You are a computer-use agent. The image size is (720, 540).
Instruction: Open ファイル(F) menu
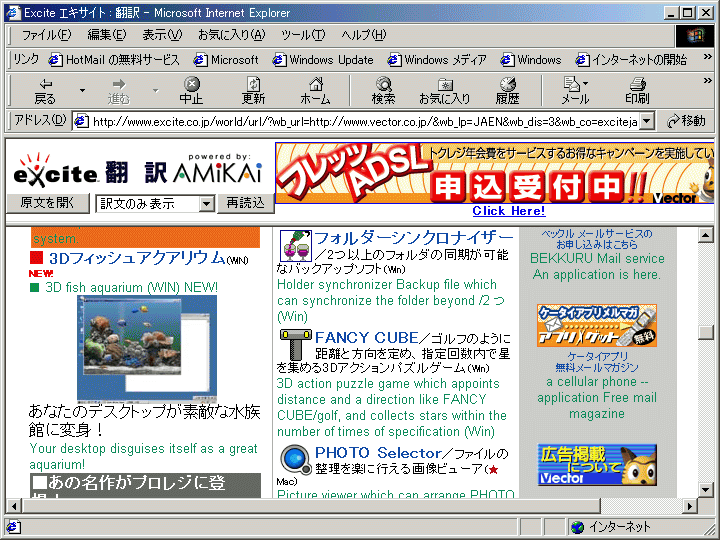click(x=46, y=35)
